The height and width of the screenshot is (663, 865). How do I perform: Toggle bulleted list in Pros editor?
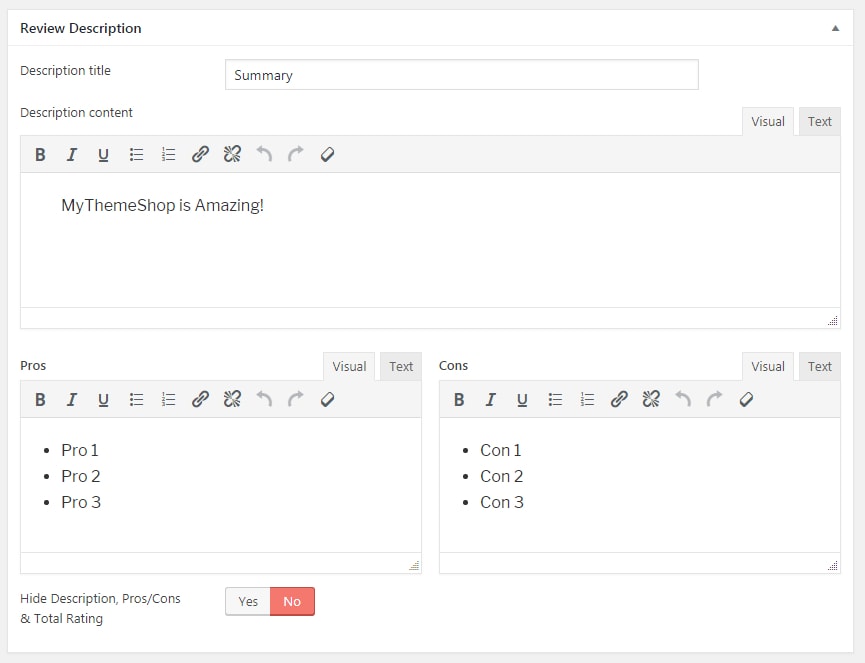pos(136,399)
